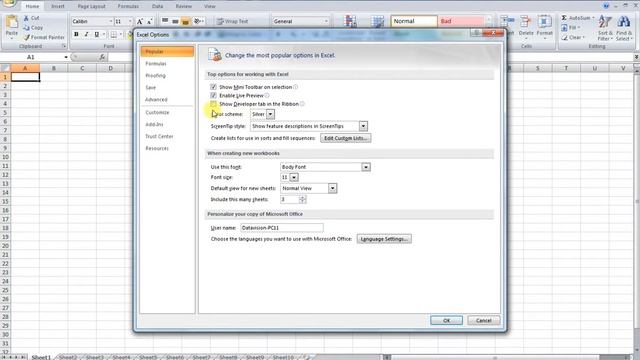The image size is (640, 360).
Task: Open Default view for new sheets dropdown
Action: [x=333, y=188]
